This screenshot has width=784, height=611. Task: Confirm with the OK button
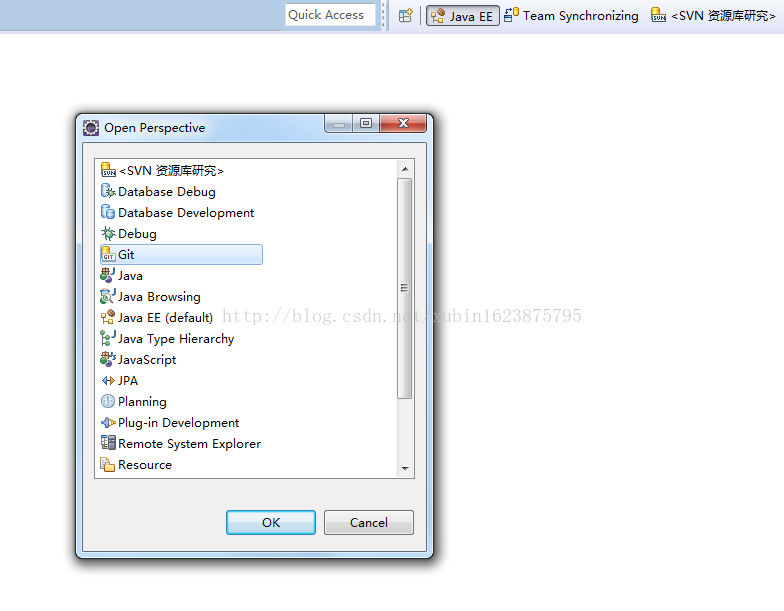coord(271,522)
